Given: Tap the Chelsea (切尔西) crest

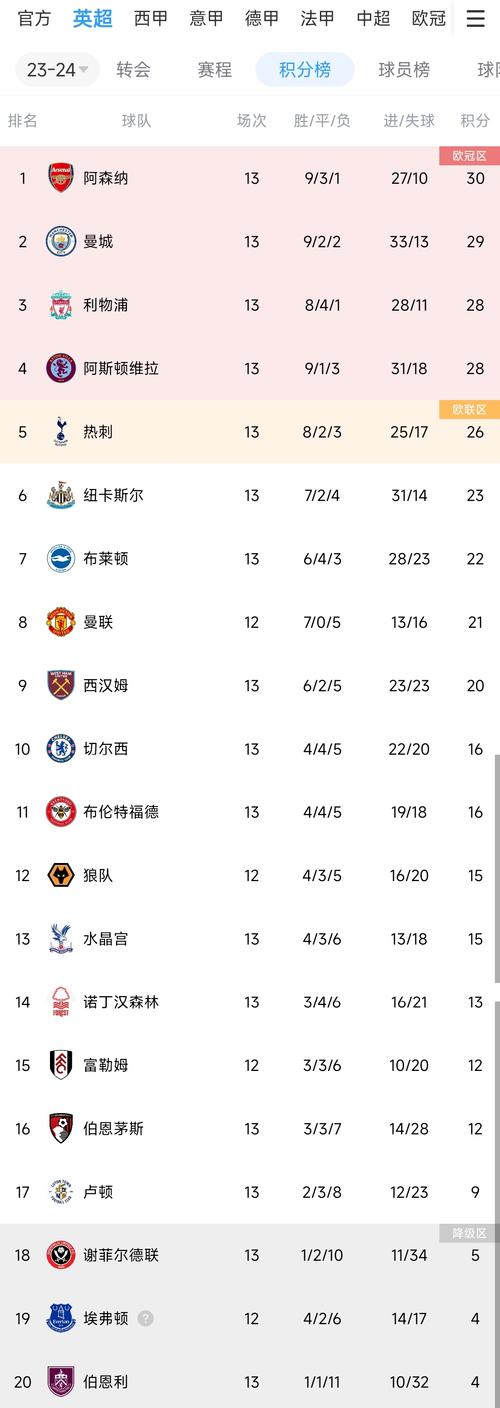Looking at the screenshot, I should (61, 749).
